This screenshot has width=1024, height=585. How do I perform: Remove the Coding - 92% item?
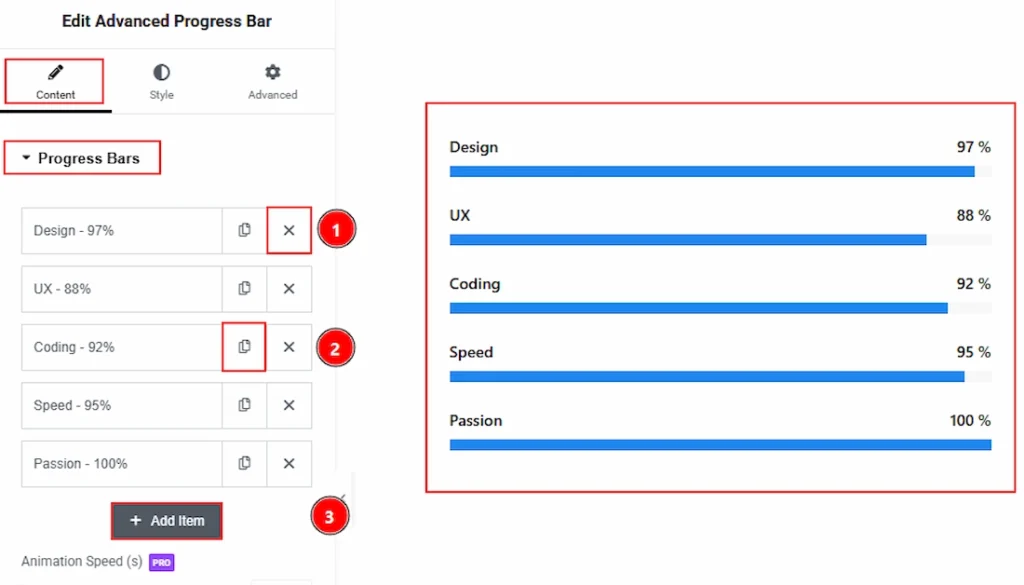(289, 347)
